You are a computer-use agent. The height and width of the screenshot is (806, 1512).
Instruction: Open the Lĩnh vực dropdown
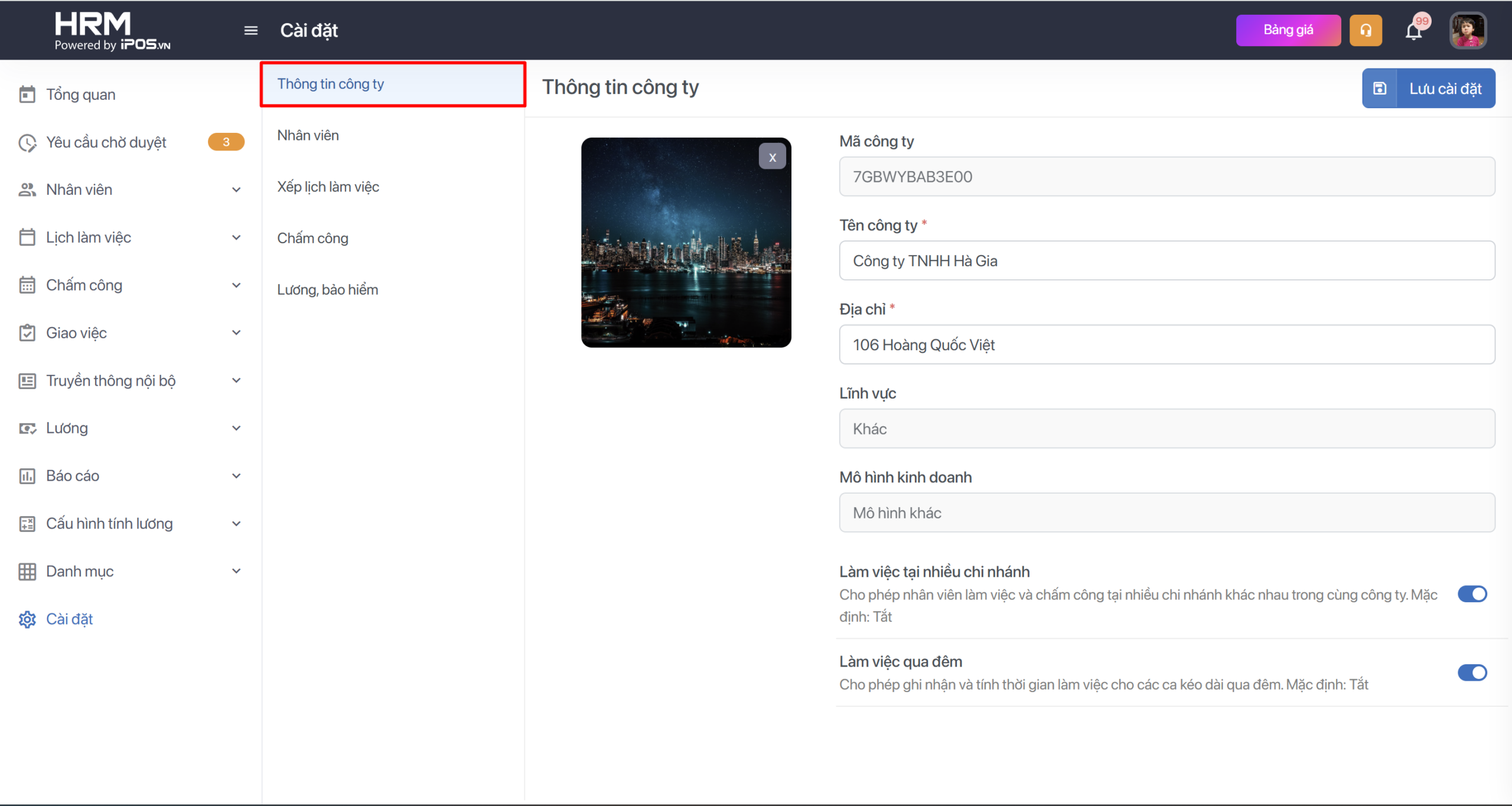tap(1166, 429)
